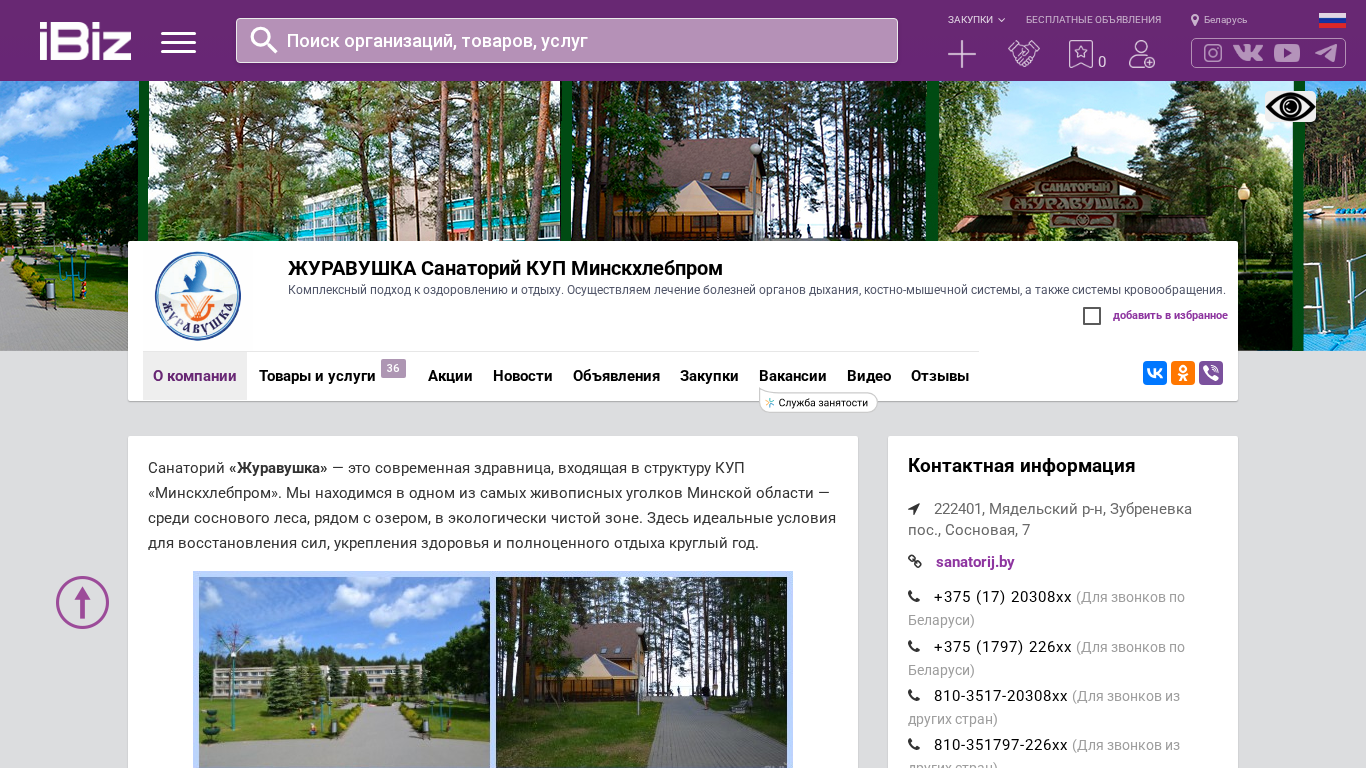This screenshot has width=1366, height=768.
Task: Click phone number +375 (17) 20308xx
Action: 1002,597
